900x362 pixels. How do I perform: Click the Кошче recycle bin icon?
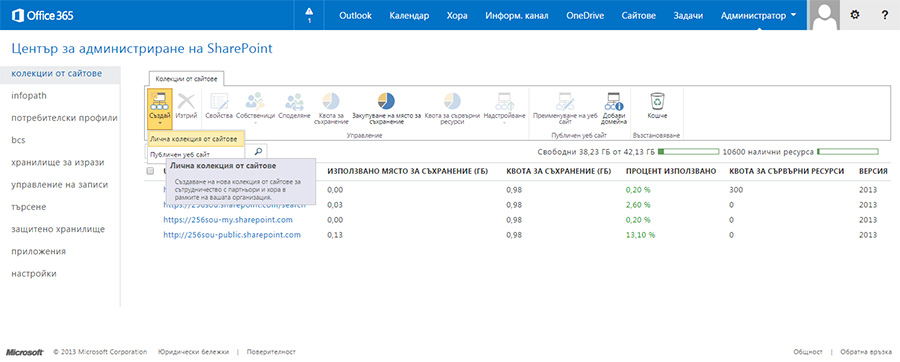tap(657, 102)
